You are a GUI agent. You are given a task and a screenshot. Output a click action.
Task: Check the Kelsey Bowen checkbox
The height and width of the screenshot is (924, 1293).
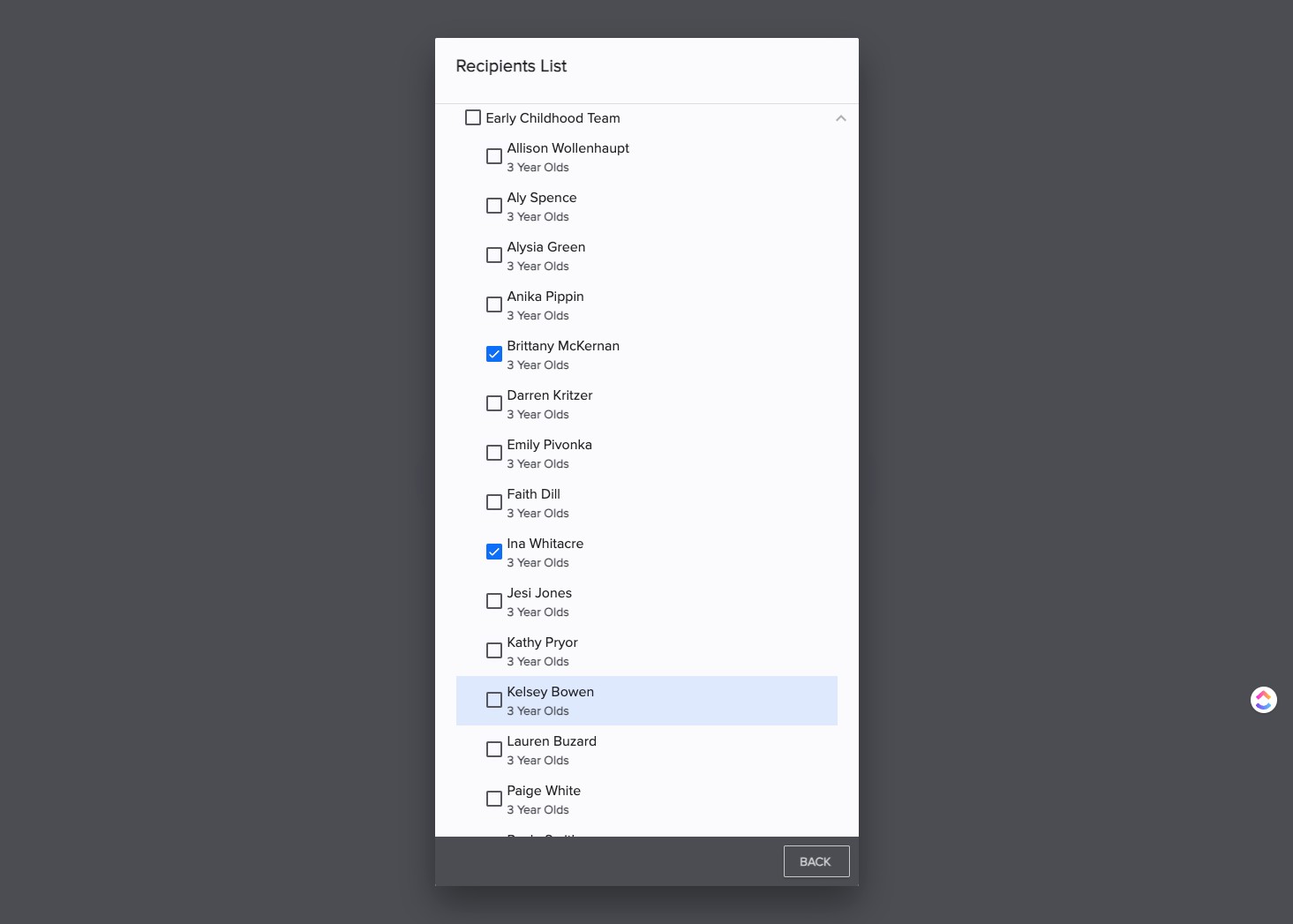[494, 700]
